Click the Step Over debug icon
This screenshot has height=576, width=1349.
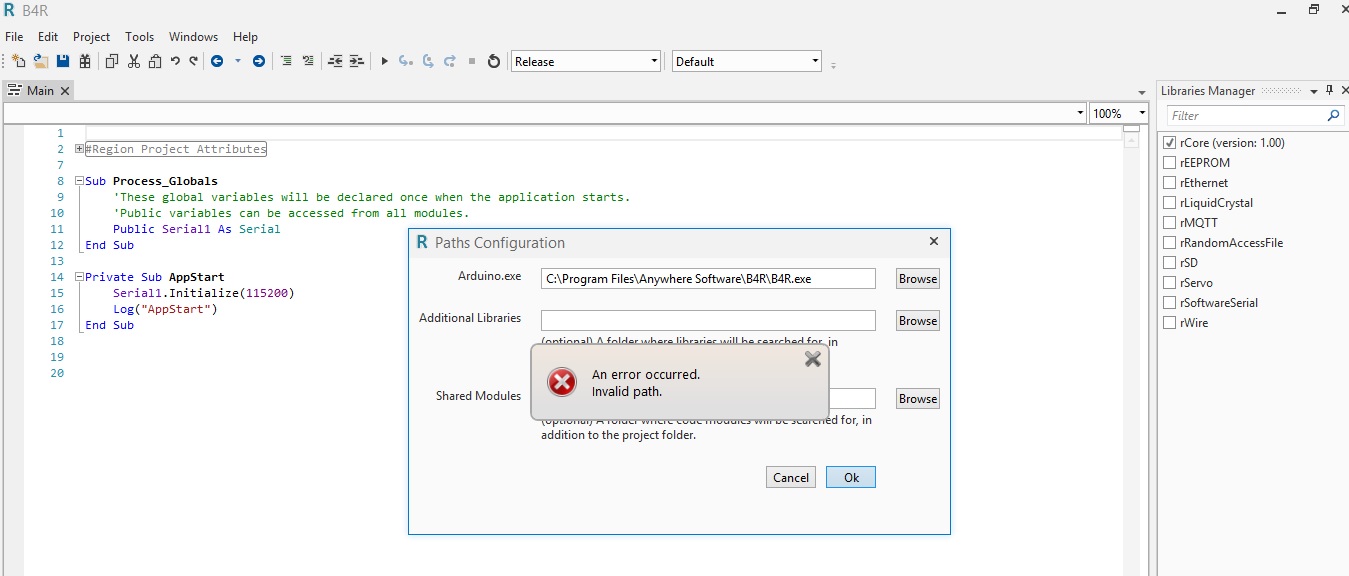pyautogui.click(x=428, y=61)
